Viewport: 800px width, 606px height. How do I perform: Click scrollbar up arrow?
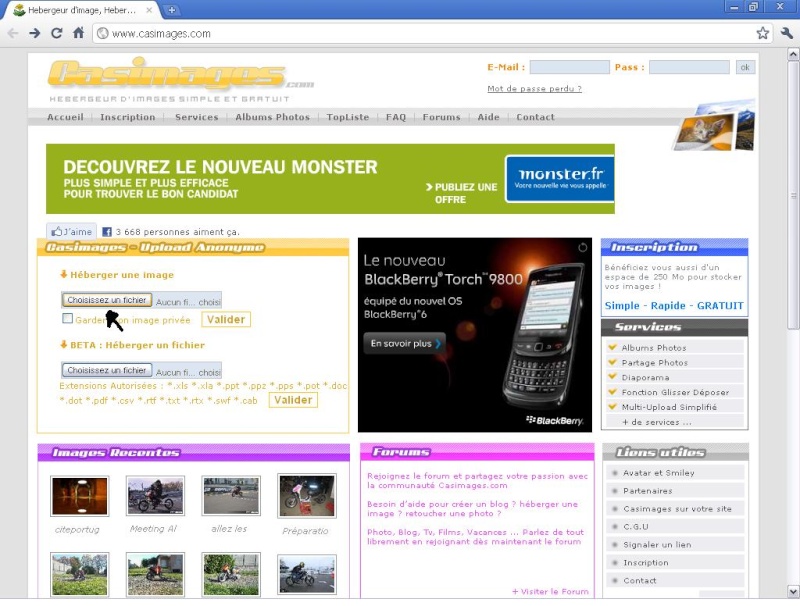click(793, 54)
